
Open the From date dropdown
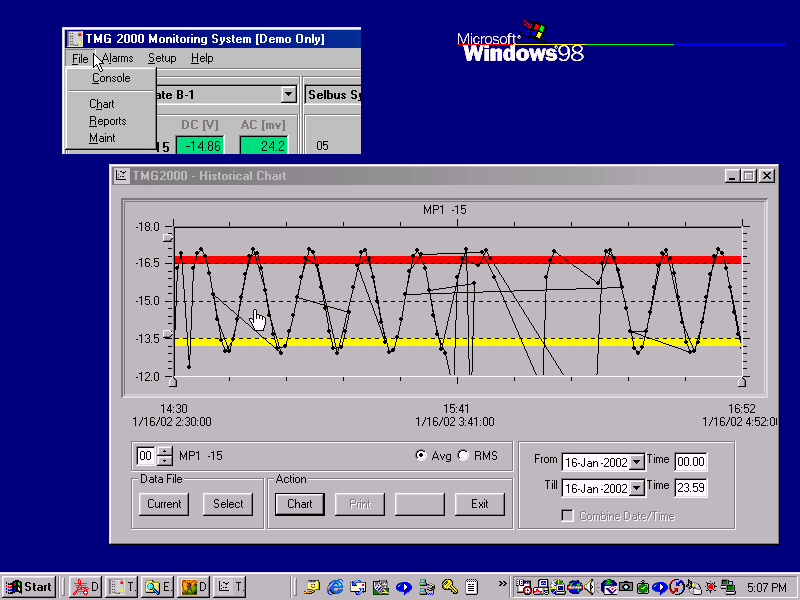point(637,462)
